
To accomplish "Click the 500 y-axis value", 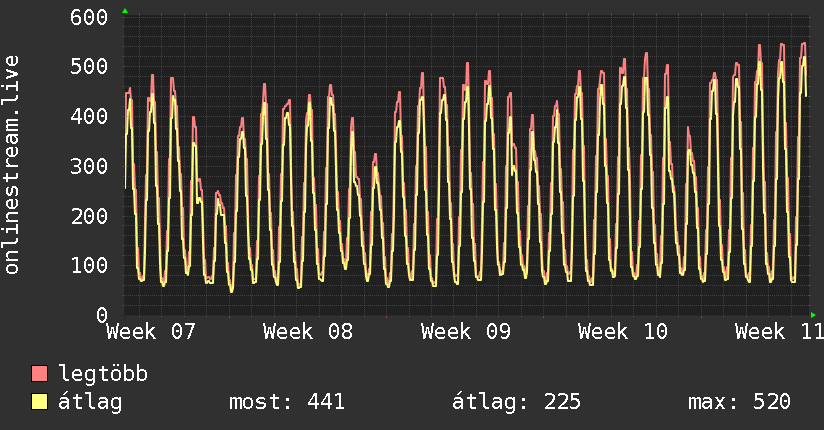I will pyautogui.click(x=89, y=67).
